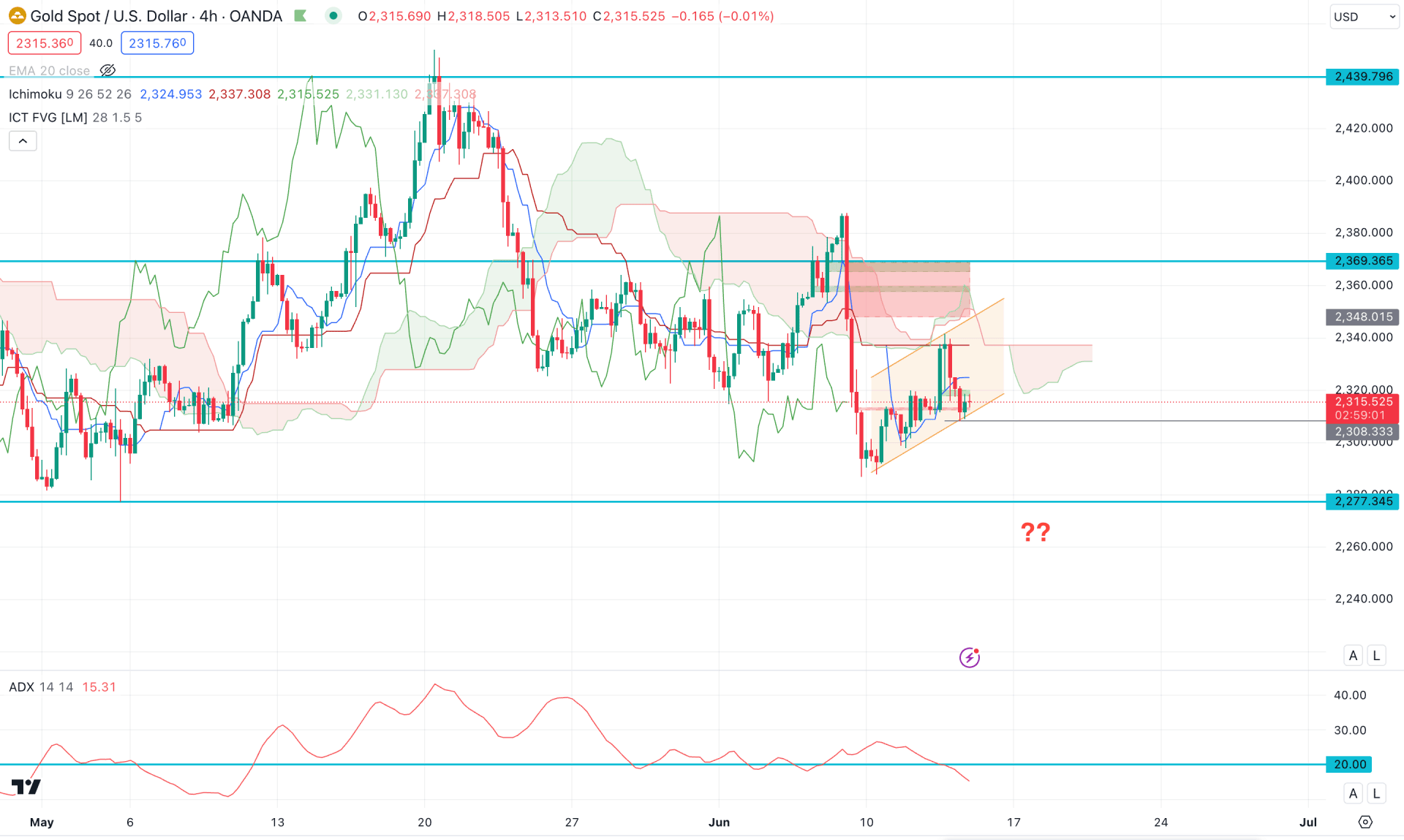The height and width of the screenshot is (840, 1404).
Task: Click the purple lightning event marker icon
Action: coord(970,657)
